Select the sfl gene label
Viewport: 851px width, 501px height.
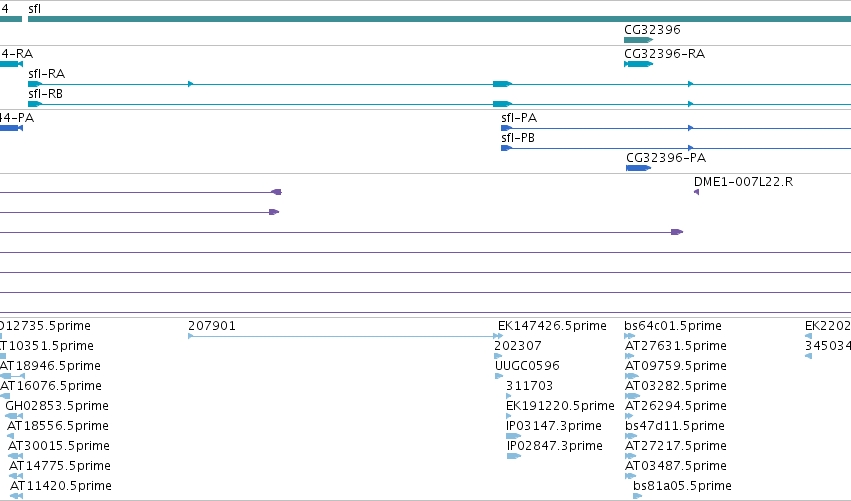pos(34,9)
